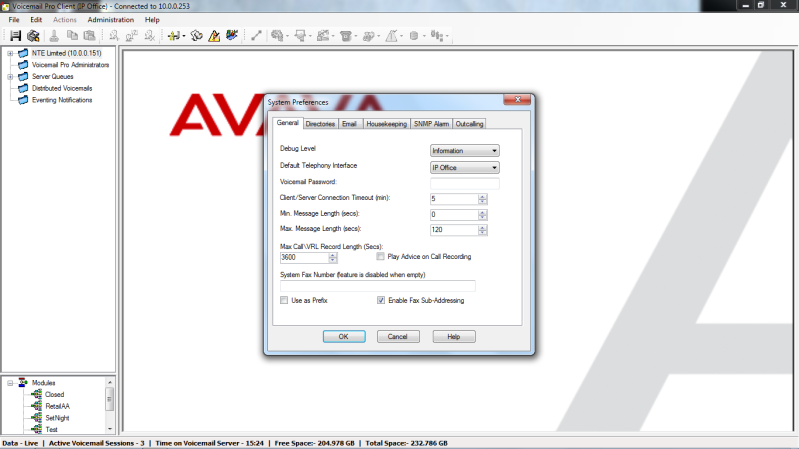Open the Condition Editor triangle icon

coord(214,36)
